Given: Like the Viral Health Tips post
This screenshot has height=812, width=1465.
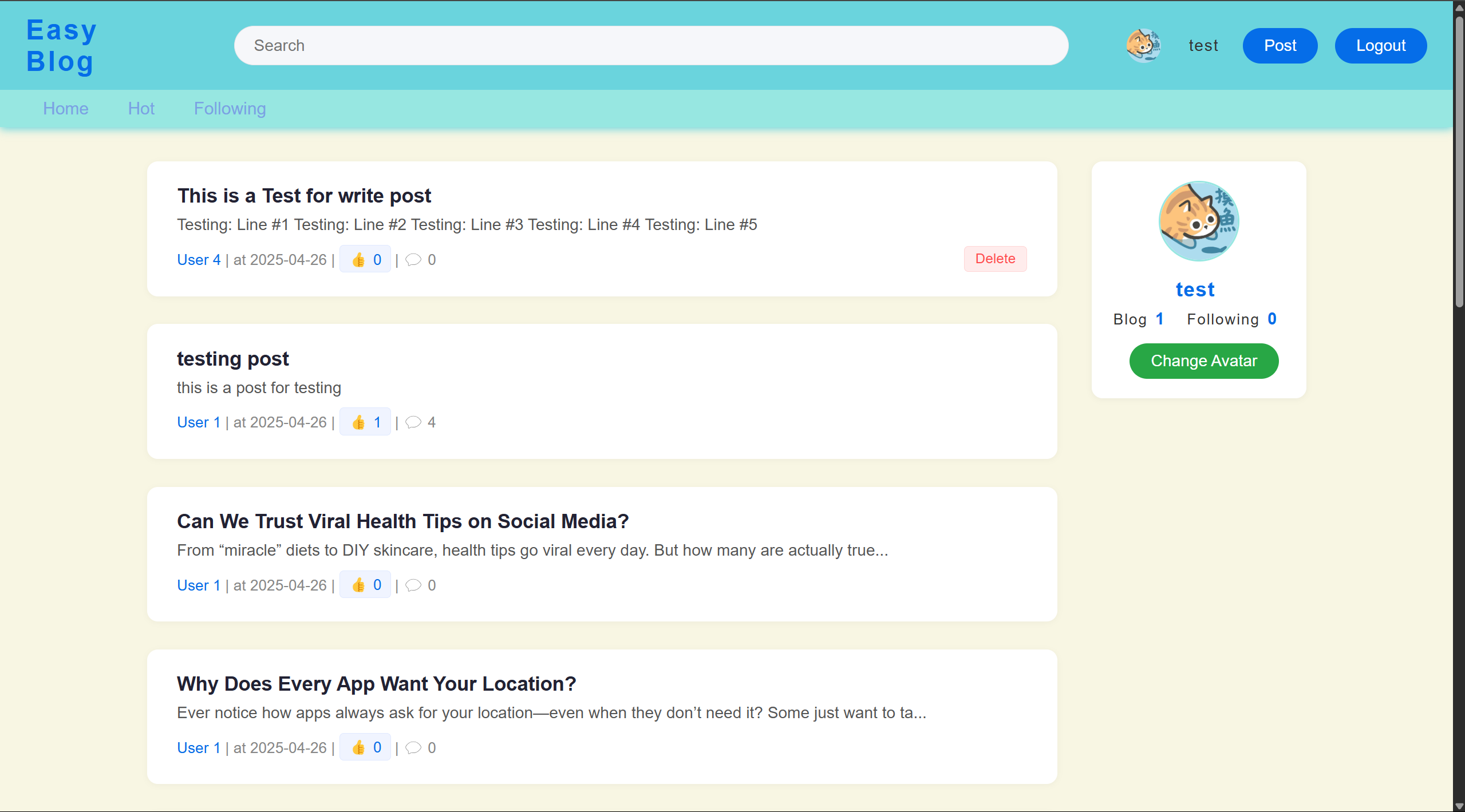Looking at the screenshot, I should click(x=365, y=584).
